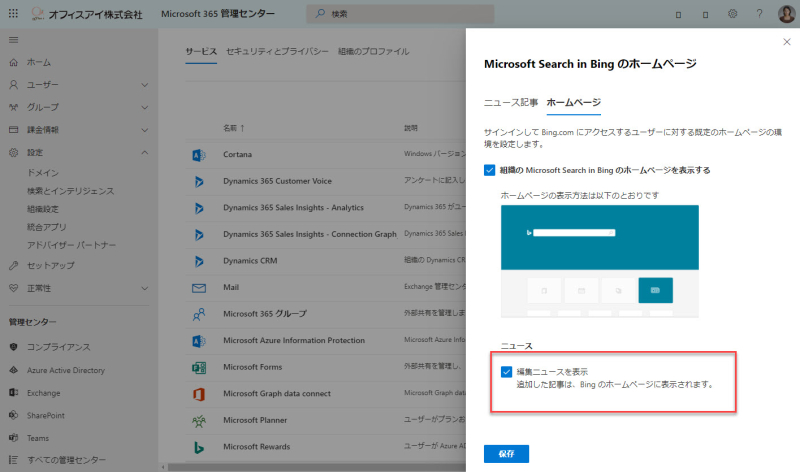
Task: Switch to 組織のプロファイル tab
Action: pyautogui.click(x=373, y=52)
